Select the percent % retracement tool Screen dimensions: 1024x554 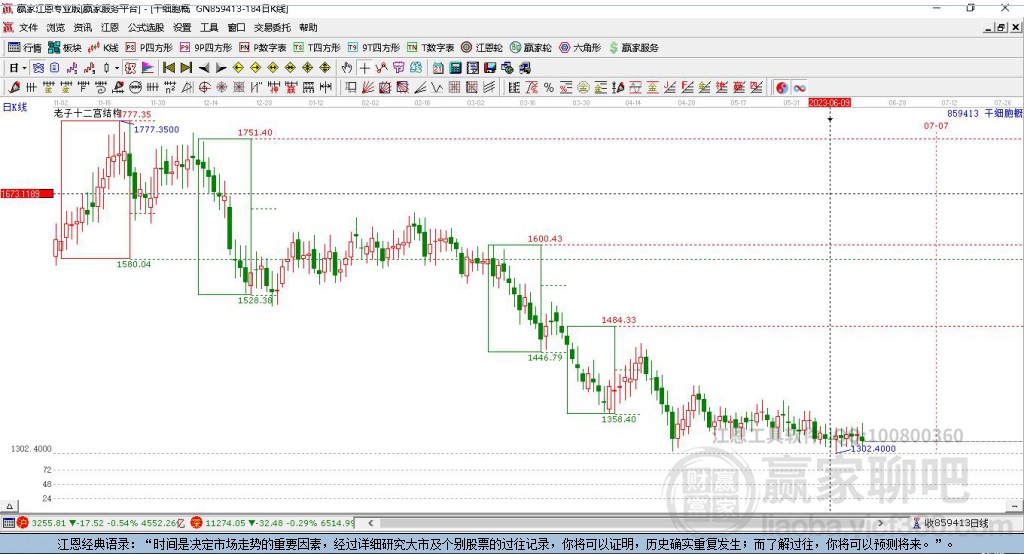(x=549, y=87)
